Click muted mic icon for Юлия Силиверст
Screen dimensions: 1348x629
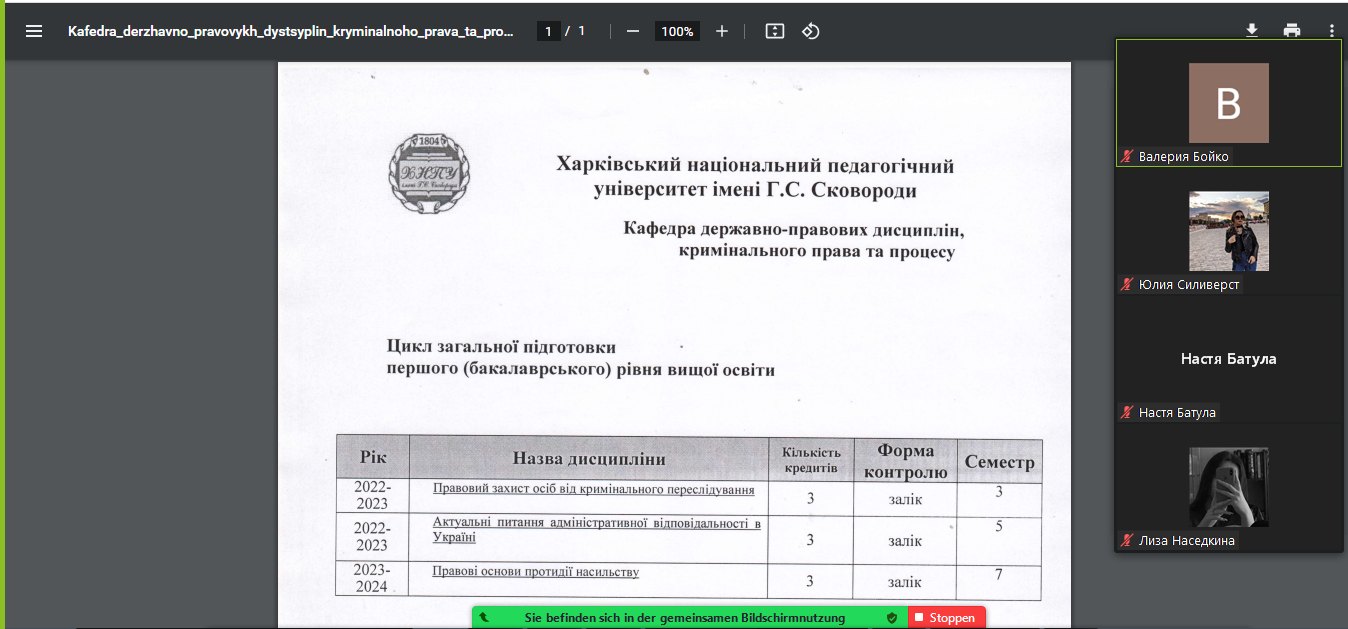point(1128,284)
